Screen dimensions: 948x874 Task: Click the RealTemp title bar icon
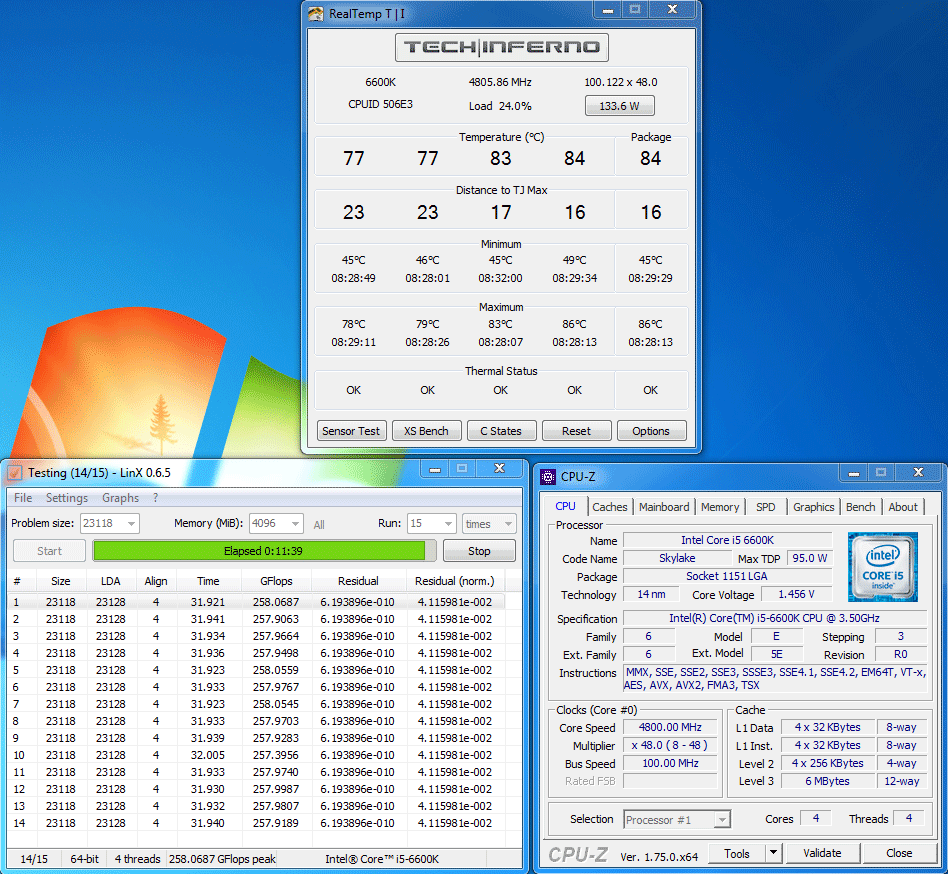pyautogui.click(x=316, y=14)
